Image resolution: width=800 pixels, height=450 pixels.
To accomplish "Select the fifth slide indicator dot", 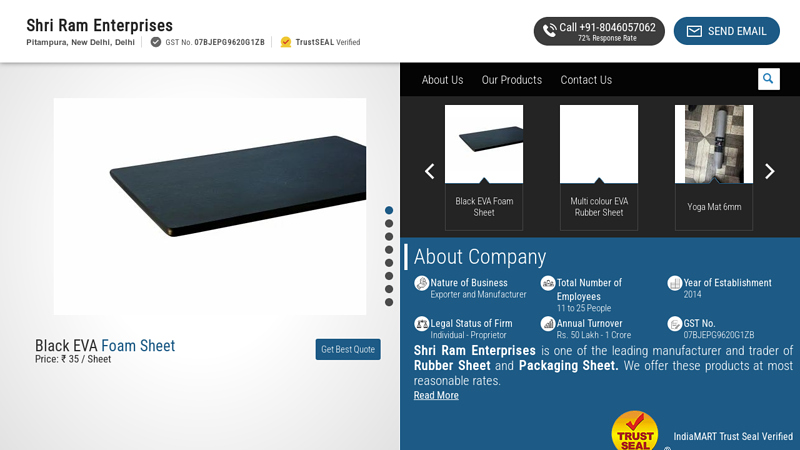I will point(389,263).
